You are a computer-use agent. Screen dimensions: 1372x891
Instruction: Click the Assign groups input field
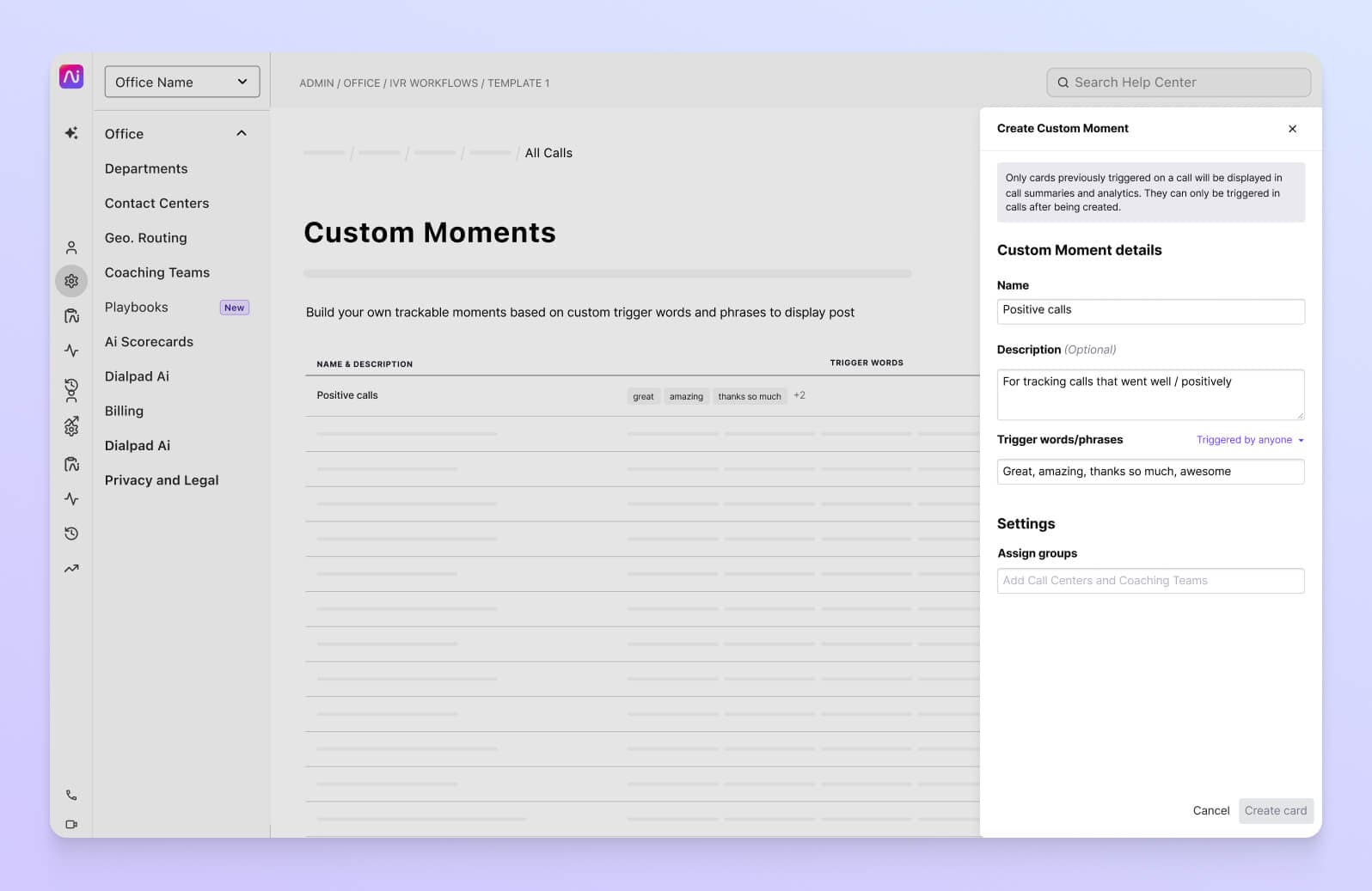tap(1150, 581)
